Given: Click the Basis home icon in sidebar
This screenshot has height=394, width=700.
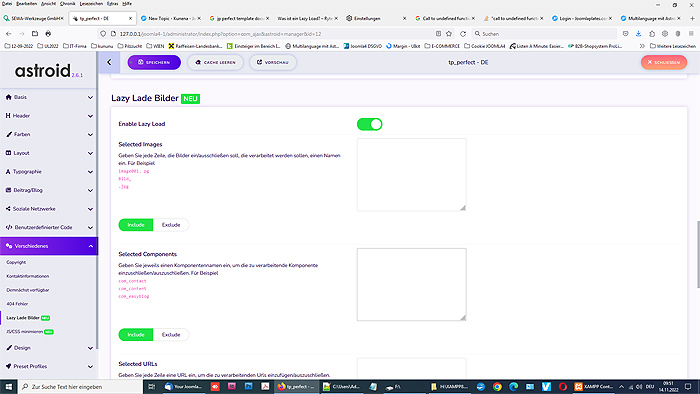Looking at the screenshot, I should tap(8, 97).
